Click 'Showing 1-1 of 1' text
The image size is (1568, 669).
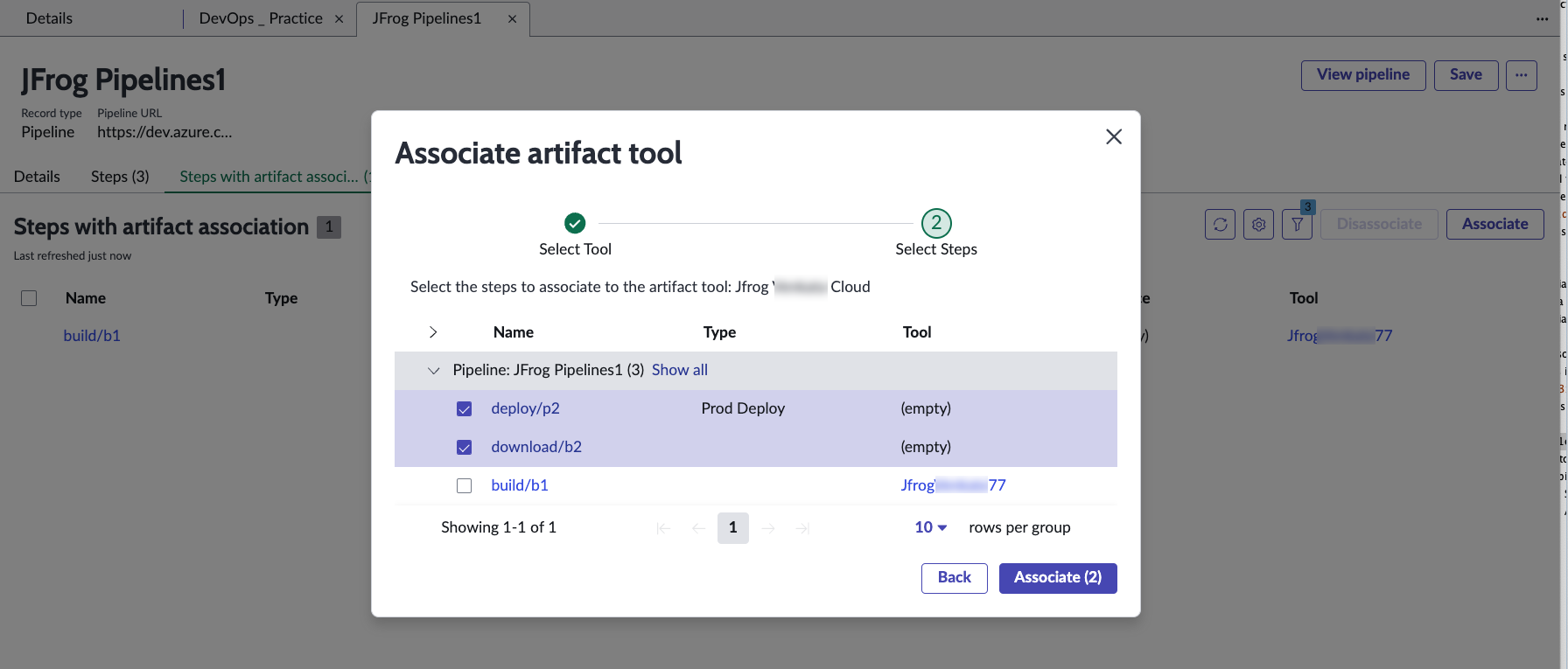tap(499, 527)
